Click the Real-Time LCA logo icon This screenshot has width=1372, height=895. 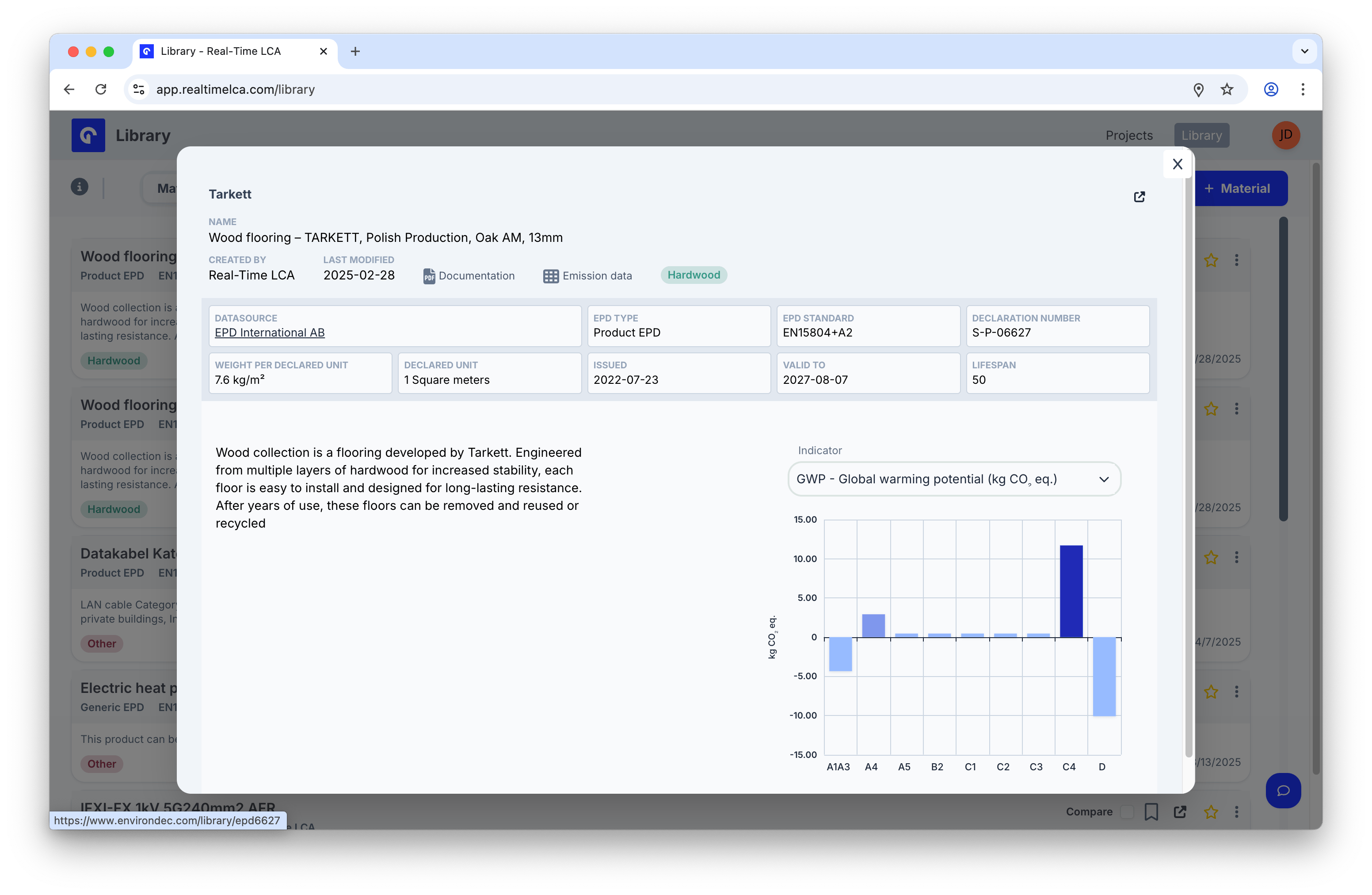pyautogui.click(x=88, y=135)
